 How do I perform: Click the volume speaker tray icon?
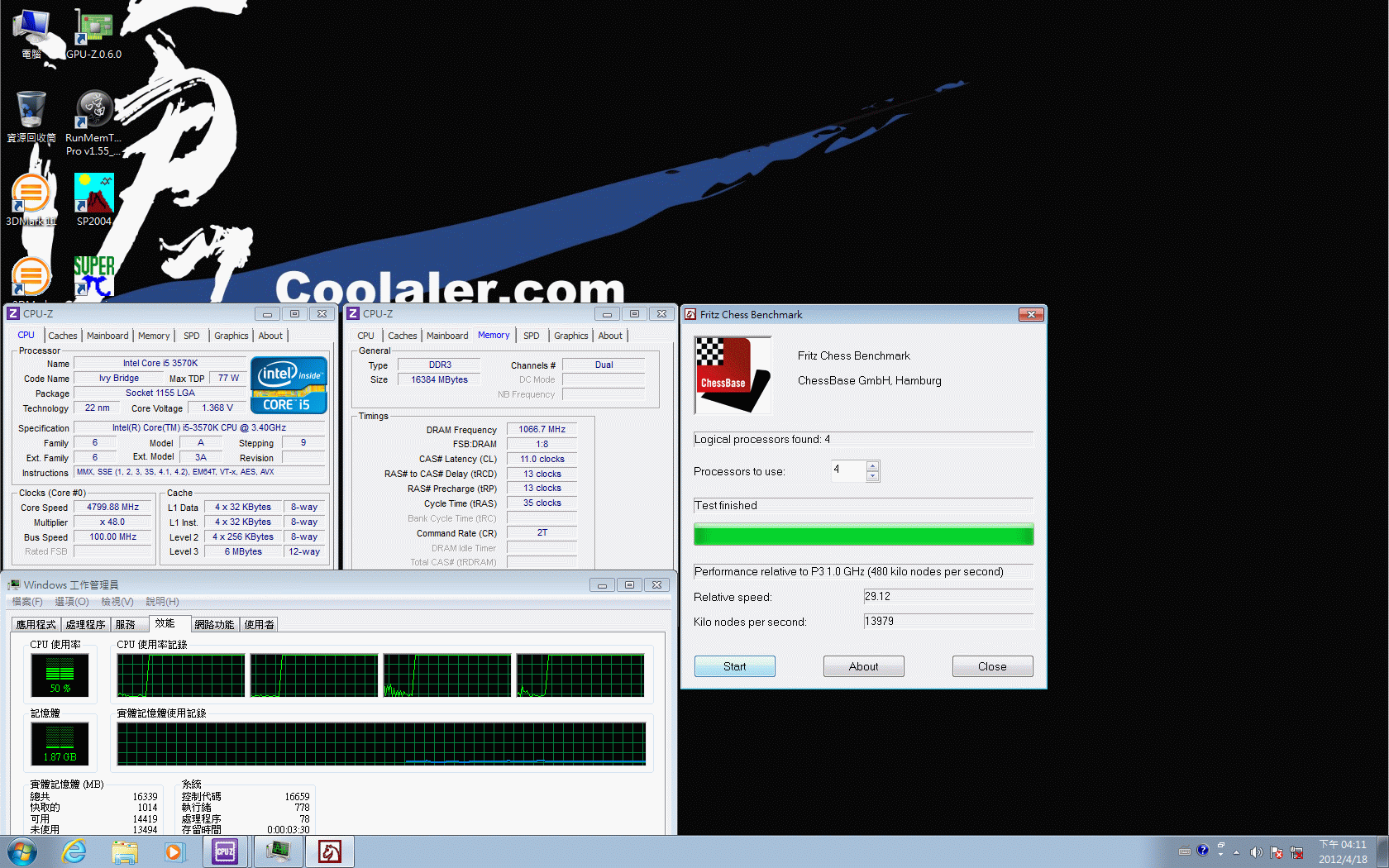click(1256, 852)
